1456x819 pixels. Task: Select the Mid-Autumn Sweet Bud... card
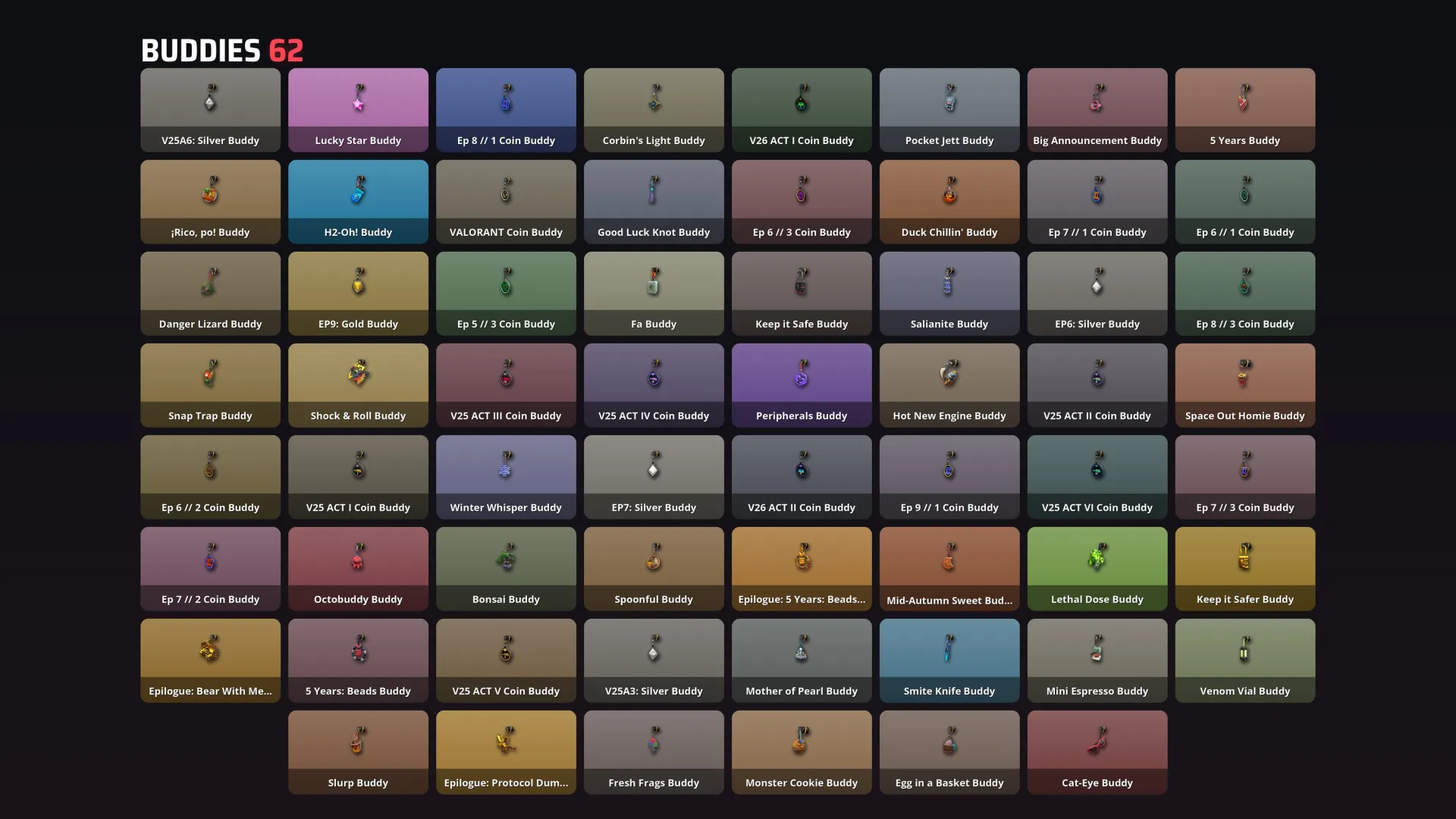949,569
